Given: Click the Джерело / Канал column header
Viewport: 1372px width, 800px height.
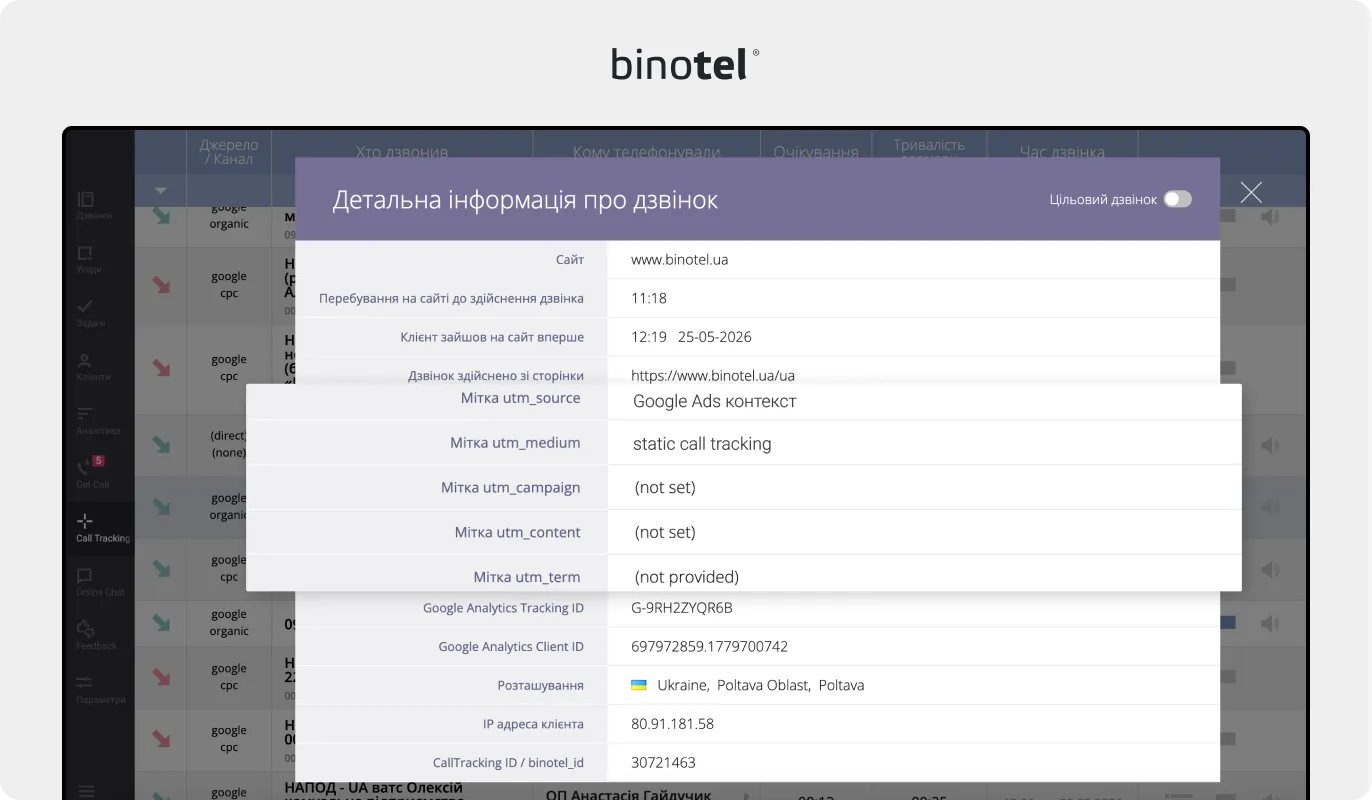Looking at the screenshot, I should coord(229,152).
